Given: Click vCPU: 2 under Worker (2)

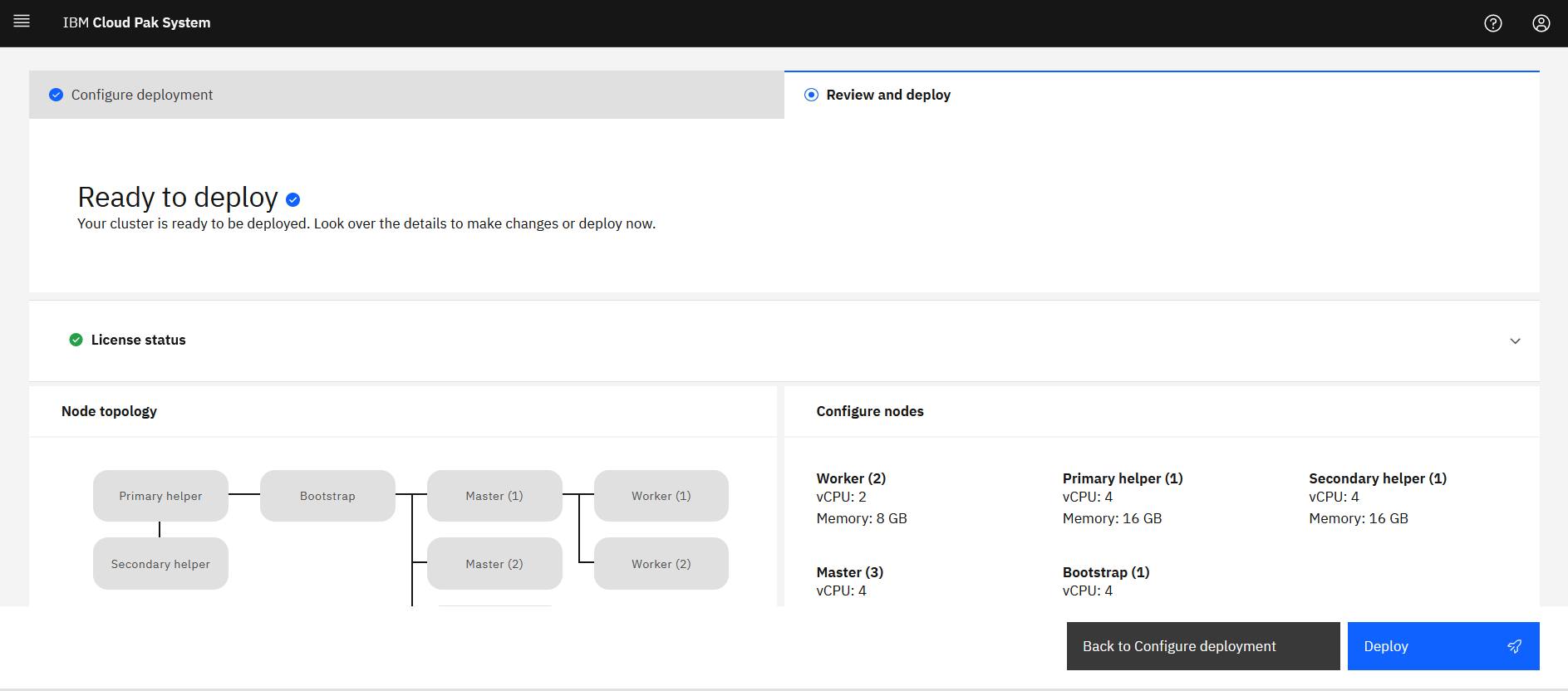Looking at the screenshot, I should (x=841, y=497).
